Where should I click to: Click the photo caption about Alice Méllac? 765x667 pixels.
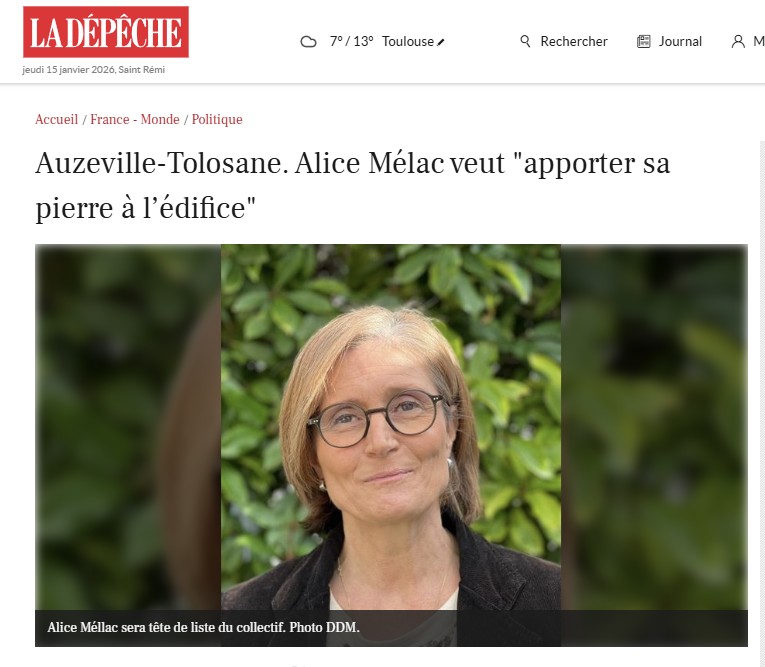pos(203,627)
